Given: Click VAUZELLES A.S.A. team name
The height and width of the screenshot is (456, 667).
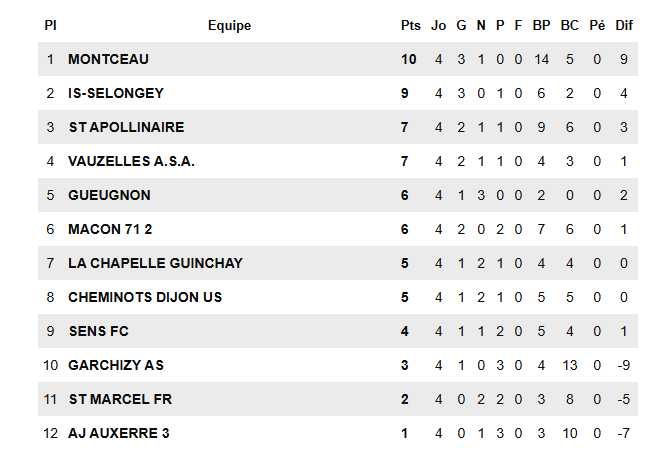Looking at the screenshot, I should click(x=131, y=161).
